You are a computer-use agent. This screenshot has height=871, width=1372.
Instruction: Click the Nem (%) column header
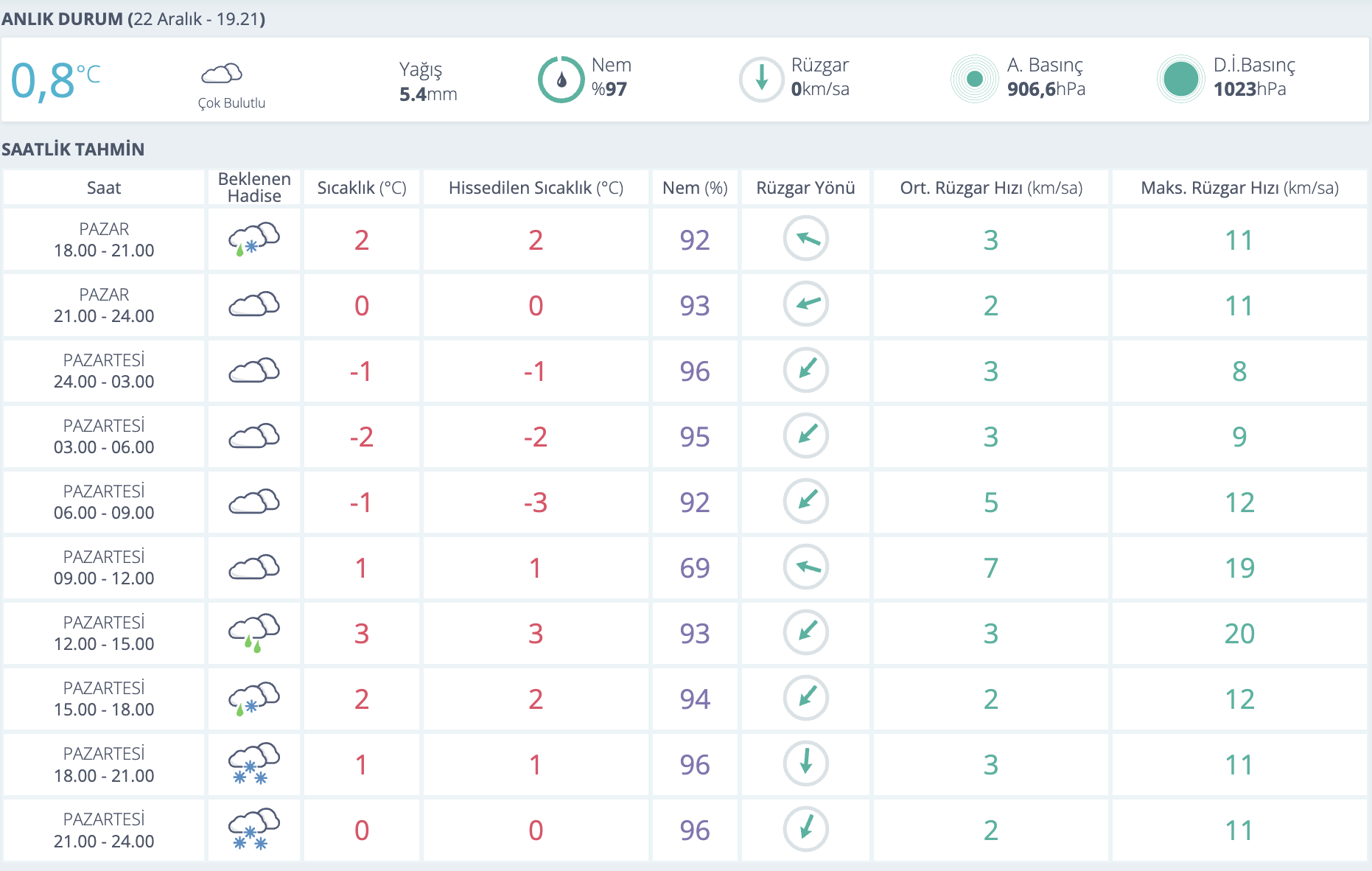[x=695, y=188]
